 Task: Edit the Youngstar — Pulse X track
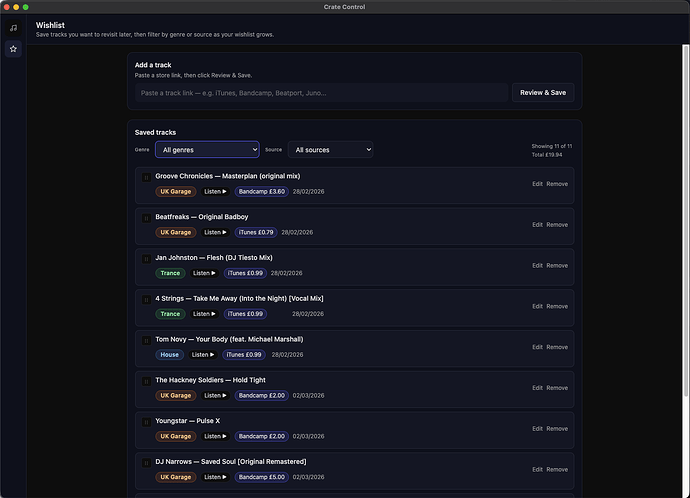(537, 428)
